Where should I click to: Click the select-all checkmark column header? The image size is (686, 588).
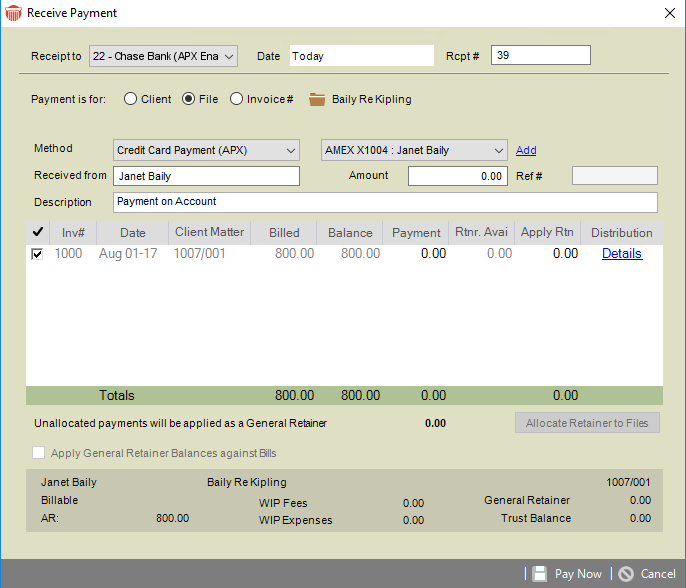(x=38, y=232)
